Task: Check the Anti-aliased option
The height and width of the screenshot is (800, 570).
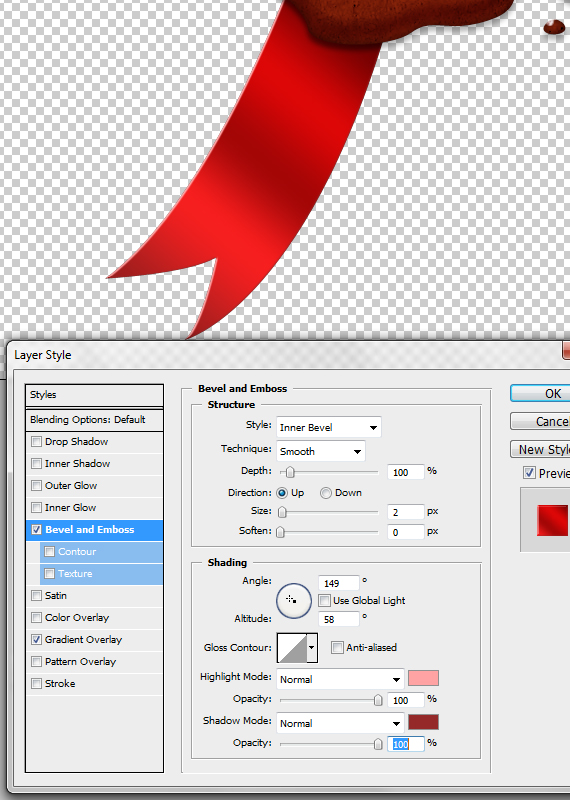Action: tap(337, 647)
